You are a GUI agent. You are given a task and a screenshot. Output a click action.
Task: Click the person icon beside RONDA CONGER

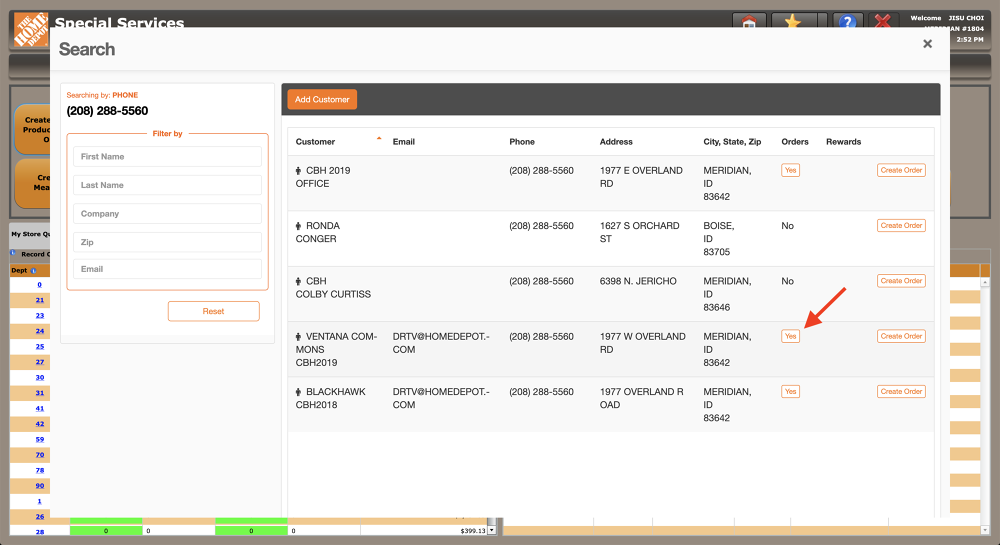click(299, 226)
